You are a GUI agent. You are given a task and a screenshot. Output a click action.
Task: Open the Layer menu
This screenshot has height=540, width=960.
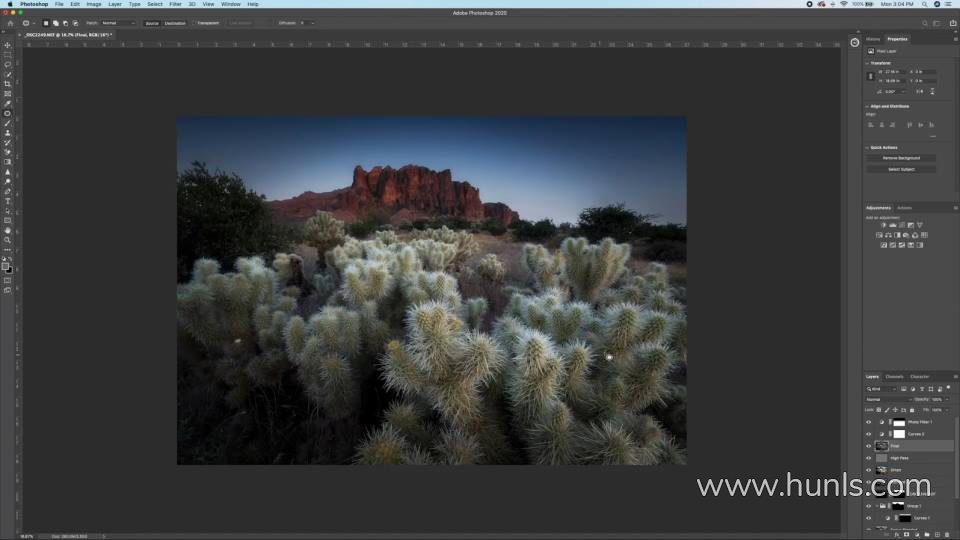tap(115, 4)
